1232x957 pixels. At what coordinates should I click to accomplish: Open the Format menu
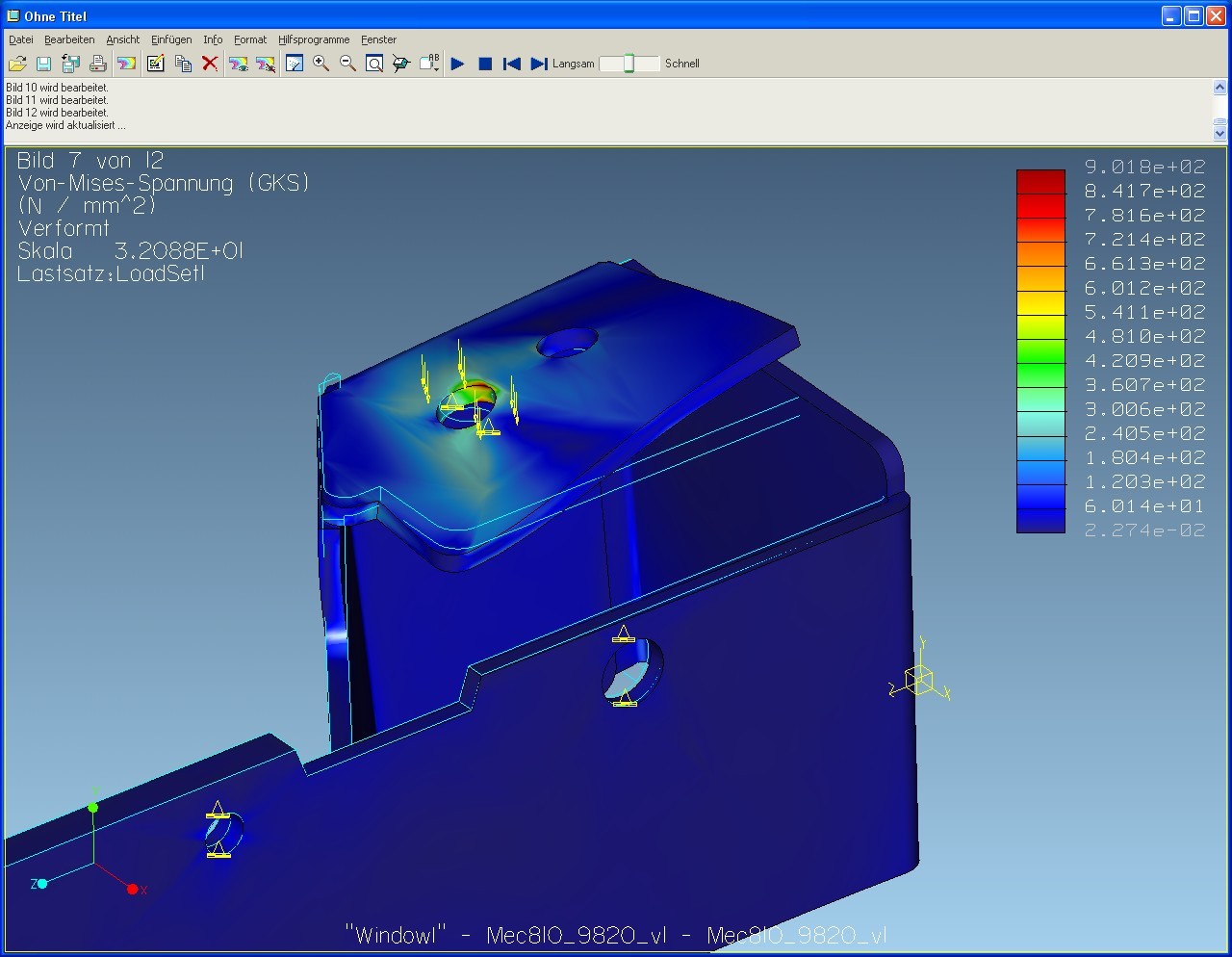pos(250,39)
